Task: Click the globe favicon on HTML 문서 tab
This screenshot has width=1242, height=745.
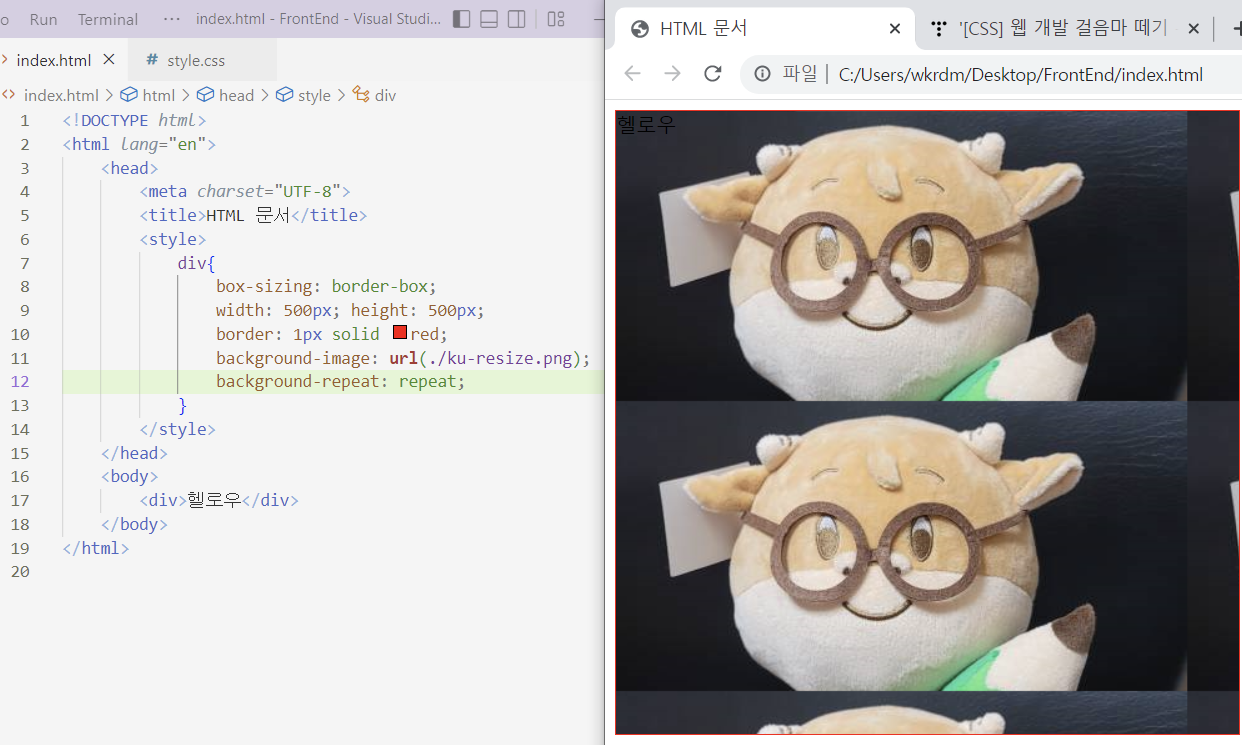Action: 640,29
